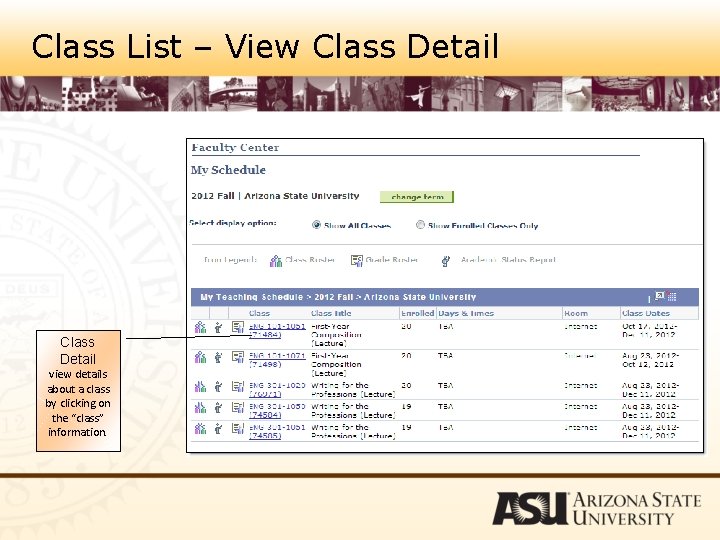The image size is (720, 540).
Task: Click the Room column header
Action: pos(576,313)
